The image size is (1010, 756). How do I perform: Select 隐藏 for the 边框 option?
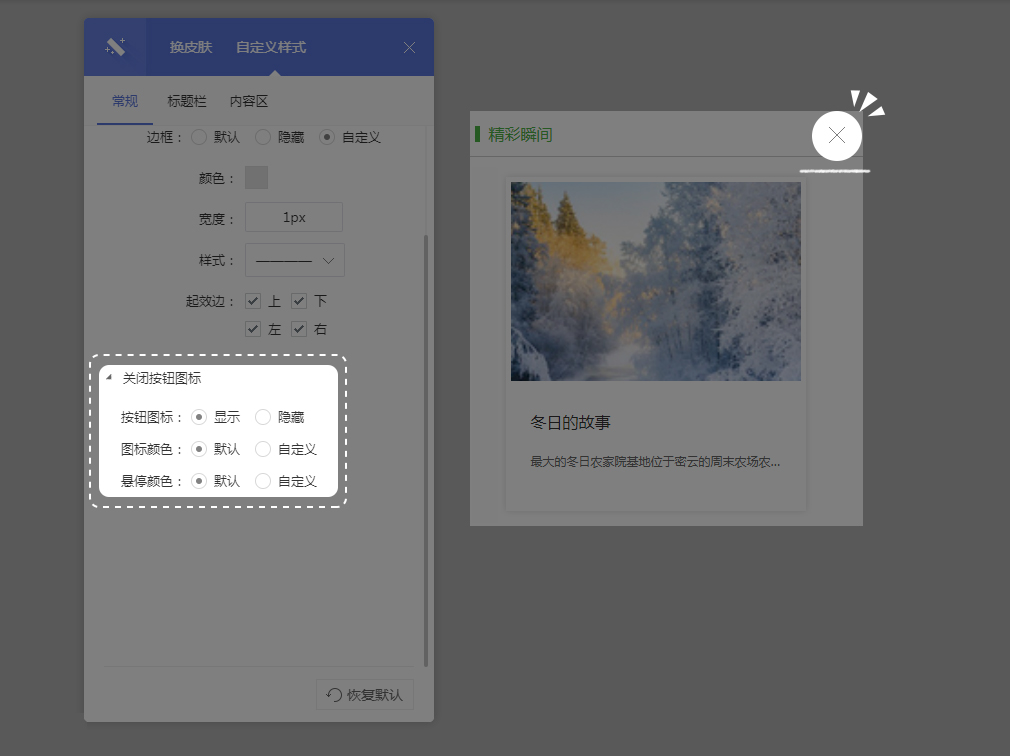[263, 137]
